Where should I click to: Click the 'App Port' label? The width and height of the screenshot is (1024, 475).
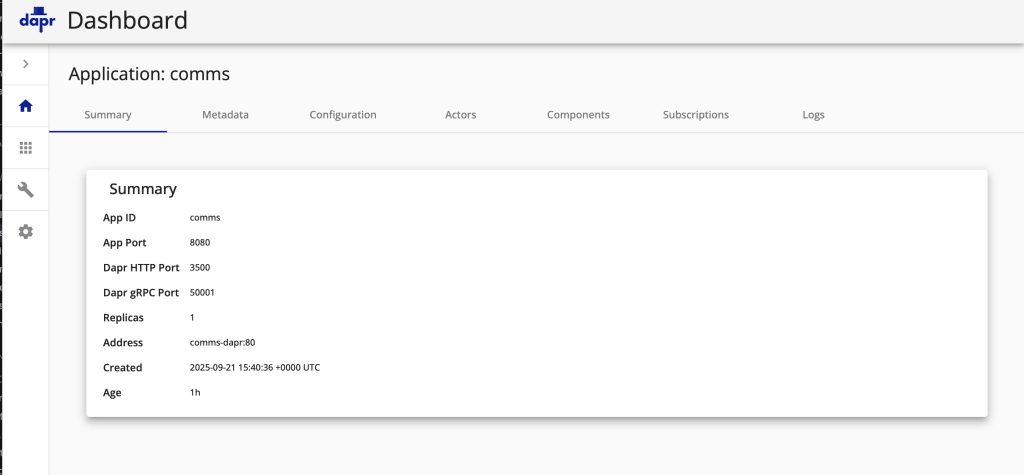pos(125,242)
